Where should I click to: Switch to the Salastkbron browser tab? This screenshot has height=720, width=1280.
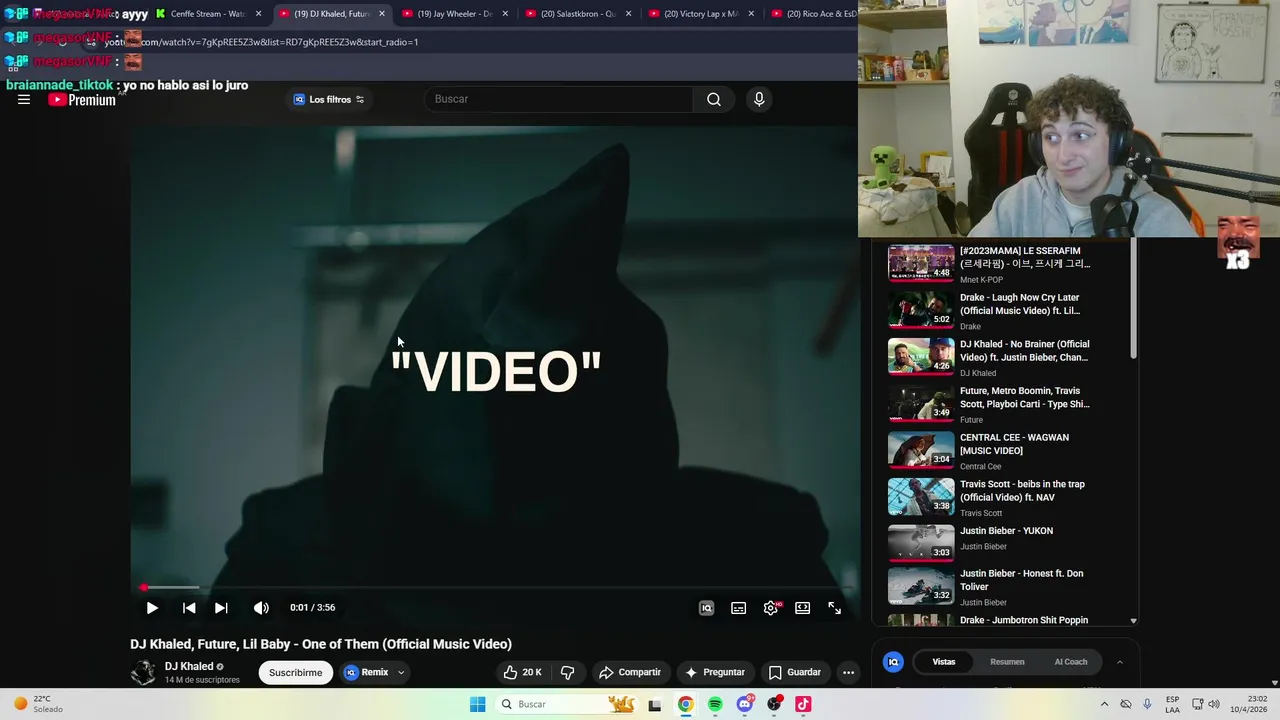(x=578, y=14)
